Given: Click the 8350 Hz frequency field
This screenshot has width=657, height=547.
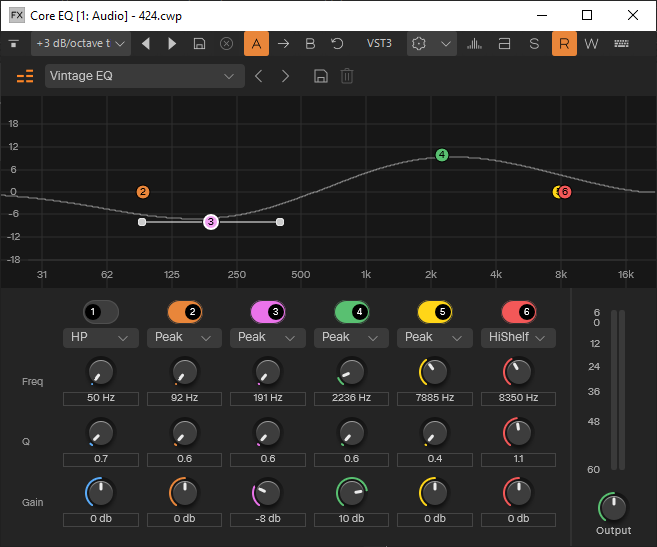Looking at the screenshot, I should [518, 398].
